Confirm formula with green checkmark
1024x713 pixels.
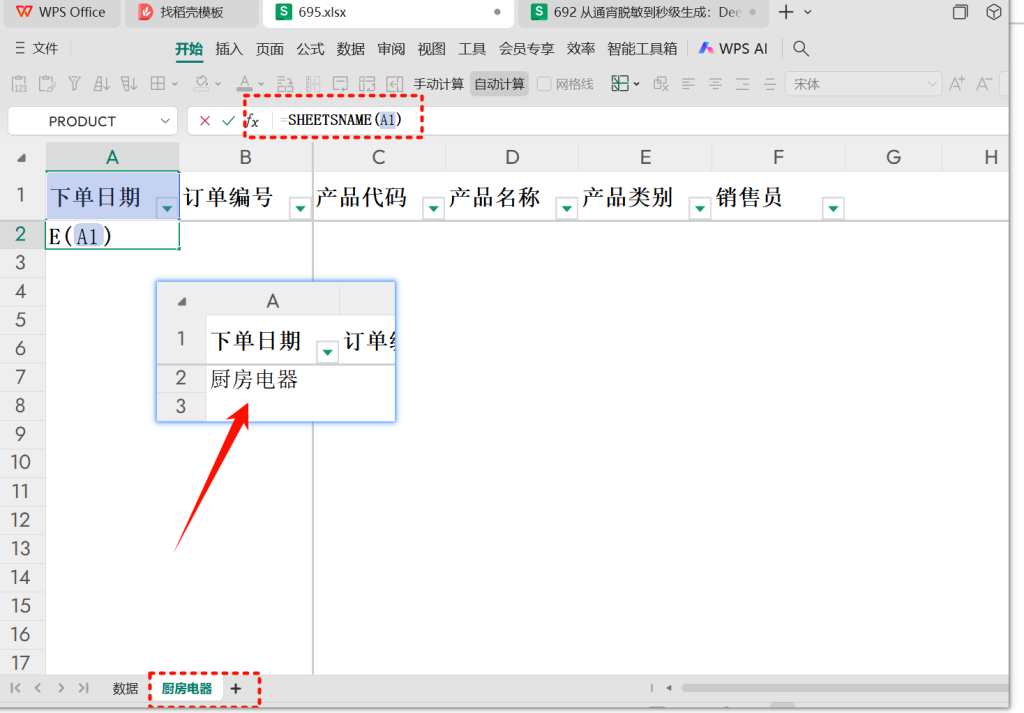click(x=228, y=121)
